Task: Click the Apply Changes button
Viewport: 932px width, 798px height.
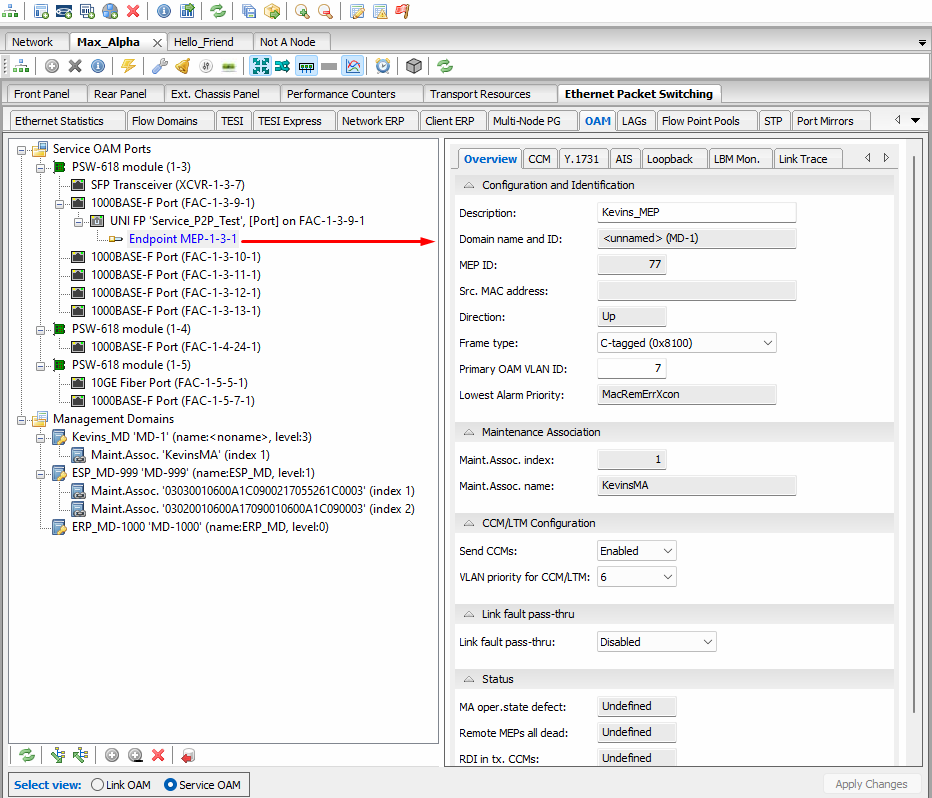Action: [x=871, y=784]
